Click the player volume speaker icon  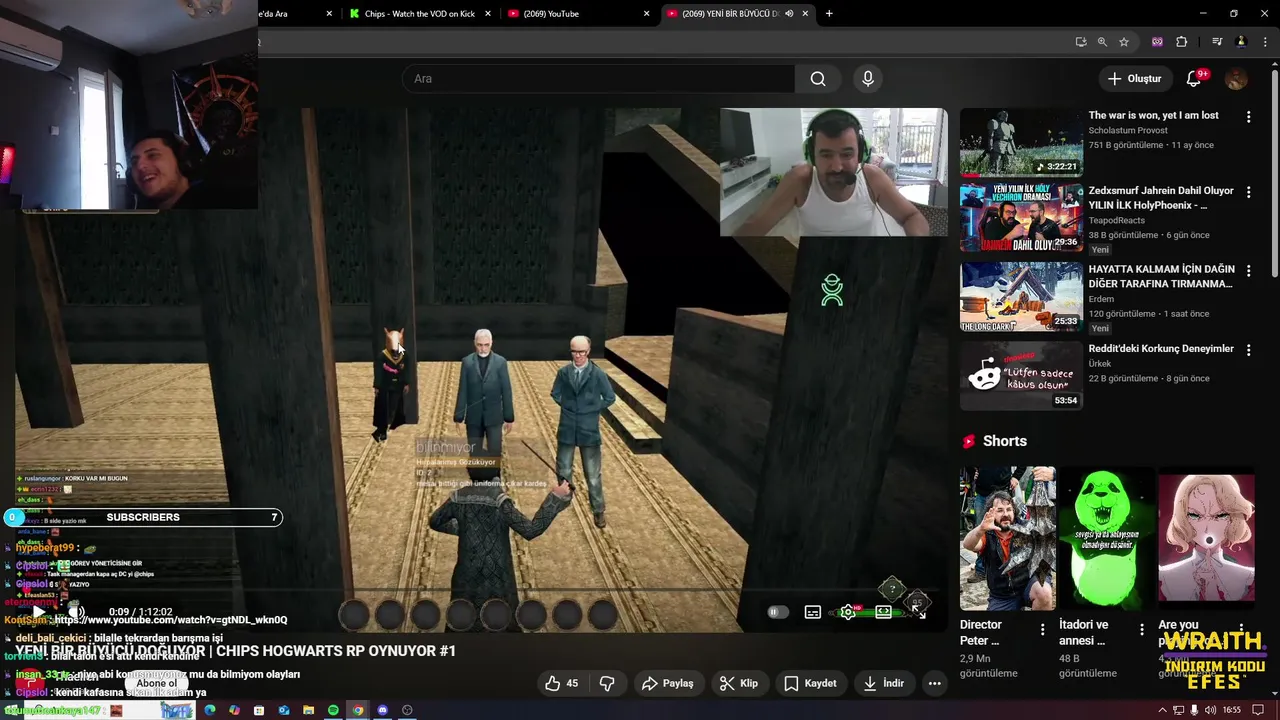pos(76,612)
